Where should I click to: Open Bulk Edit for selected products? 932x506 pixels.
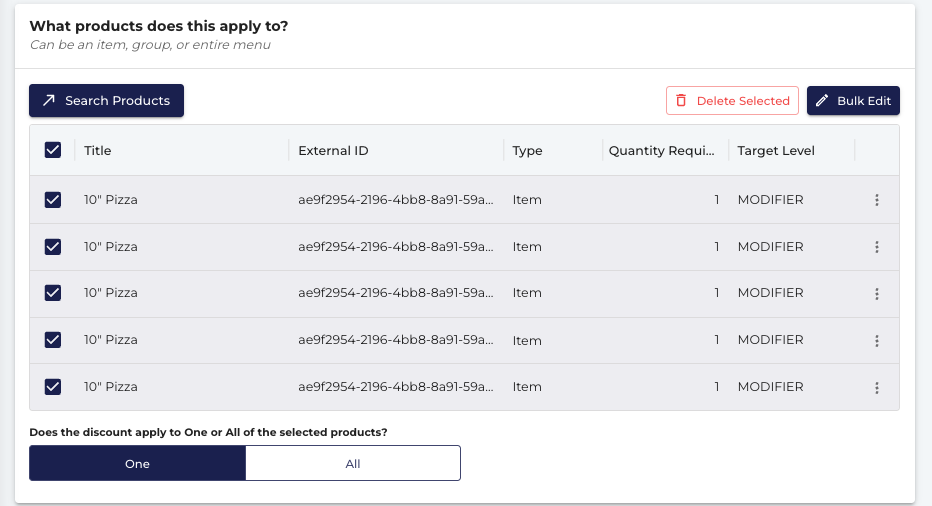[853, 100]
